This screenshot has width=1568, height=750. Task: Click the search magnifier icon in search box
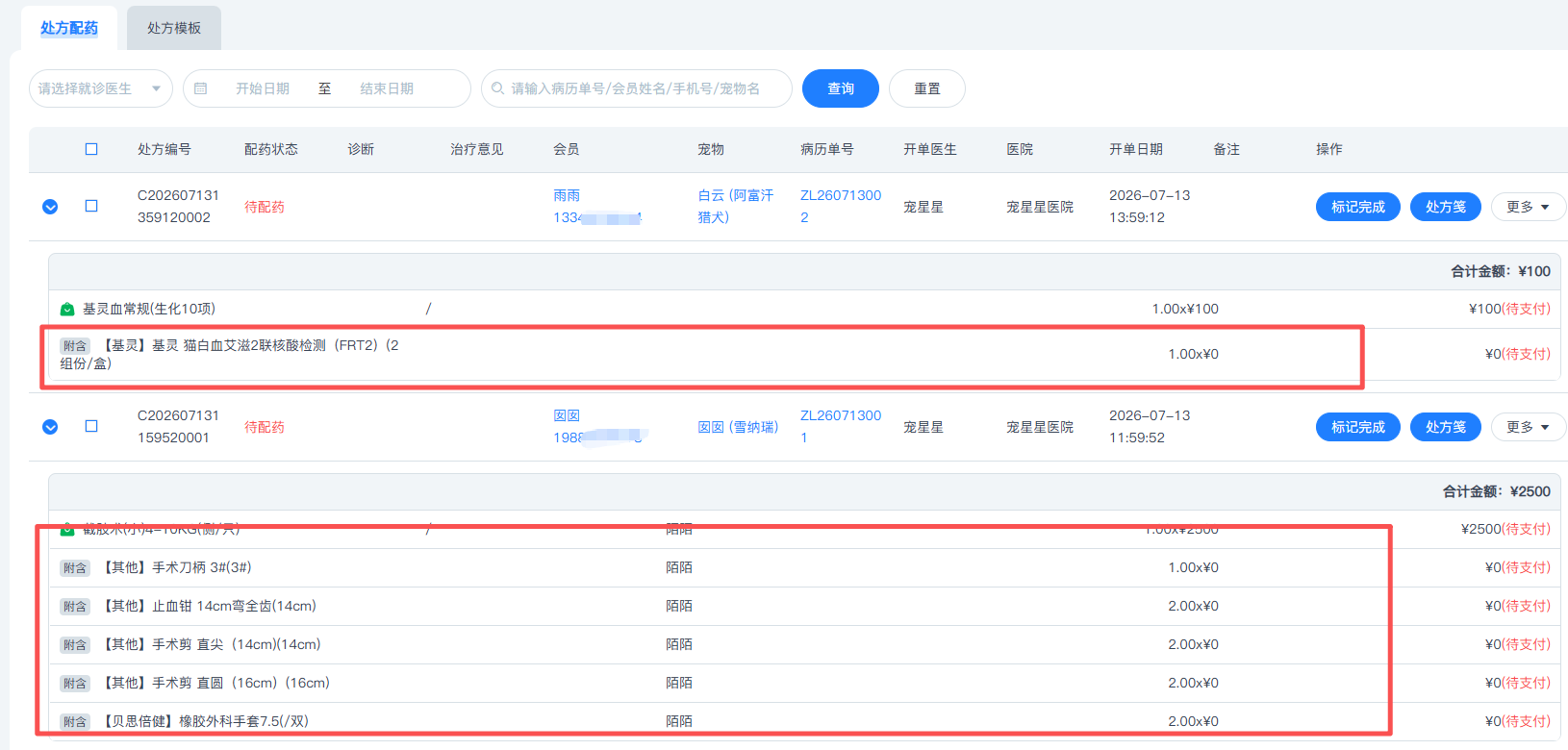497,88
